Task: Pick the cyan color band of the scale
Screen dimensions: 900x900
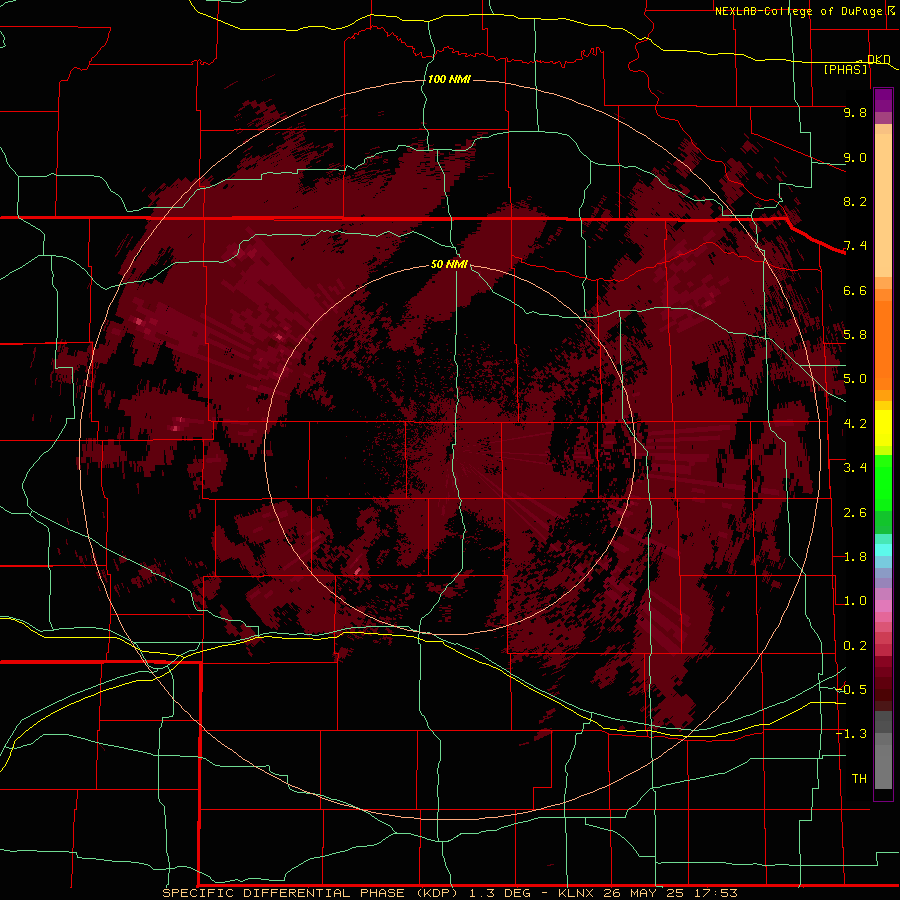Action: (883, 549)
